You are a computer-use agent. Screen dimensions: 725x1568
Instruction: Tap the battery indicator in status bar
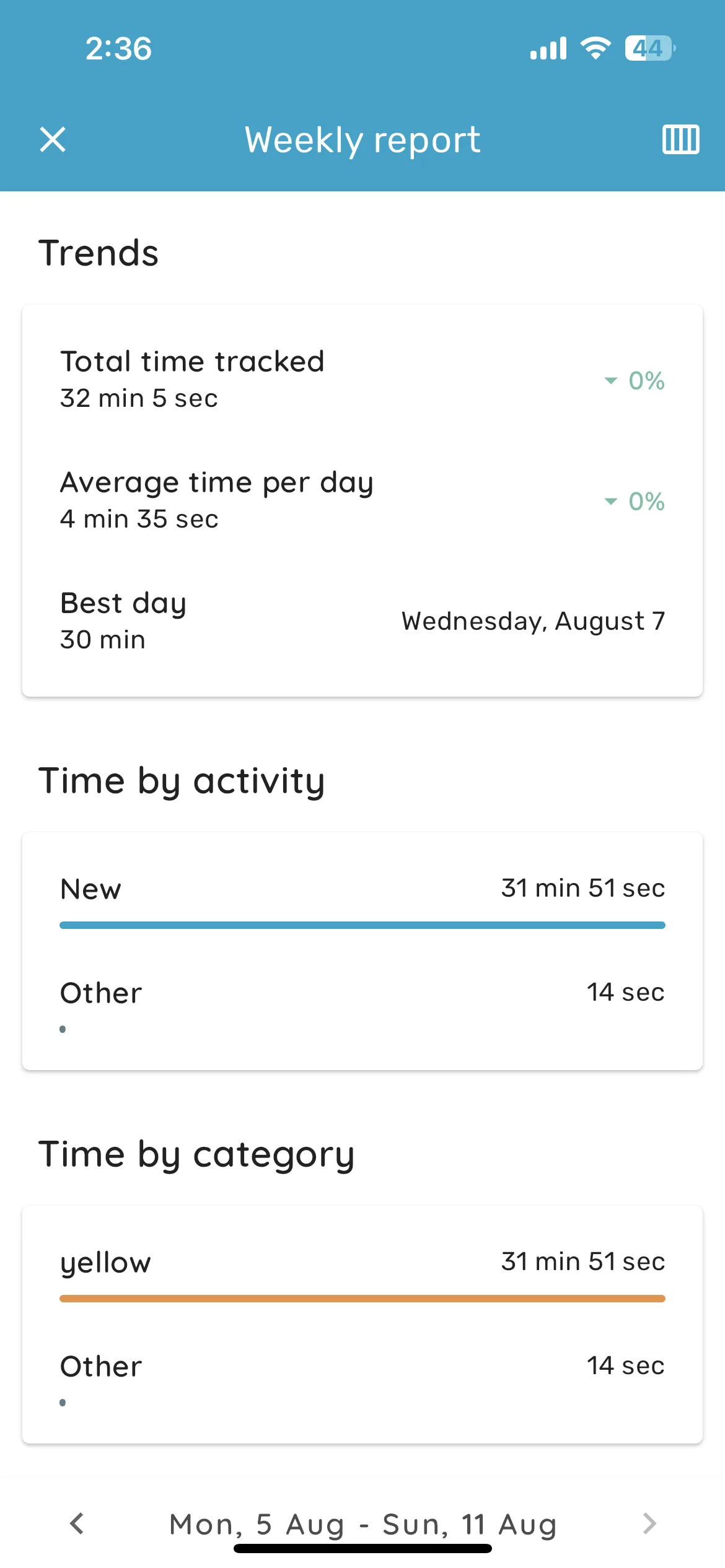coord(650,48)
